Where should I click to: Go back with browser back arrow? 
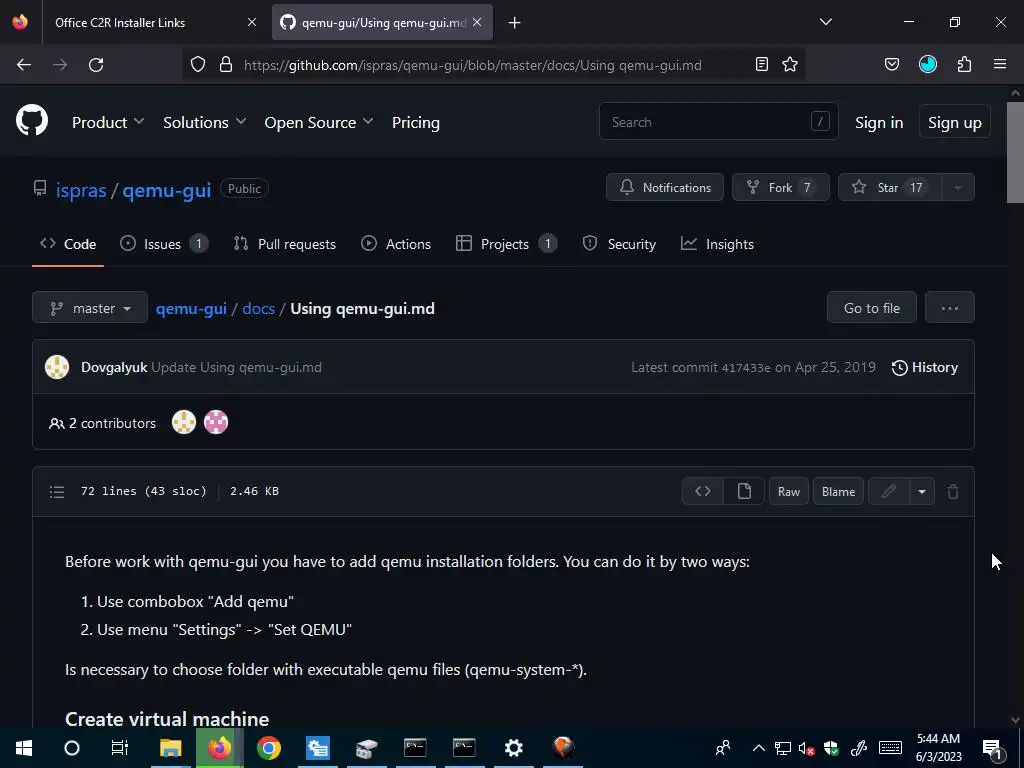coord(24,65)
